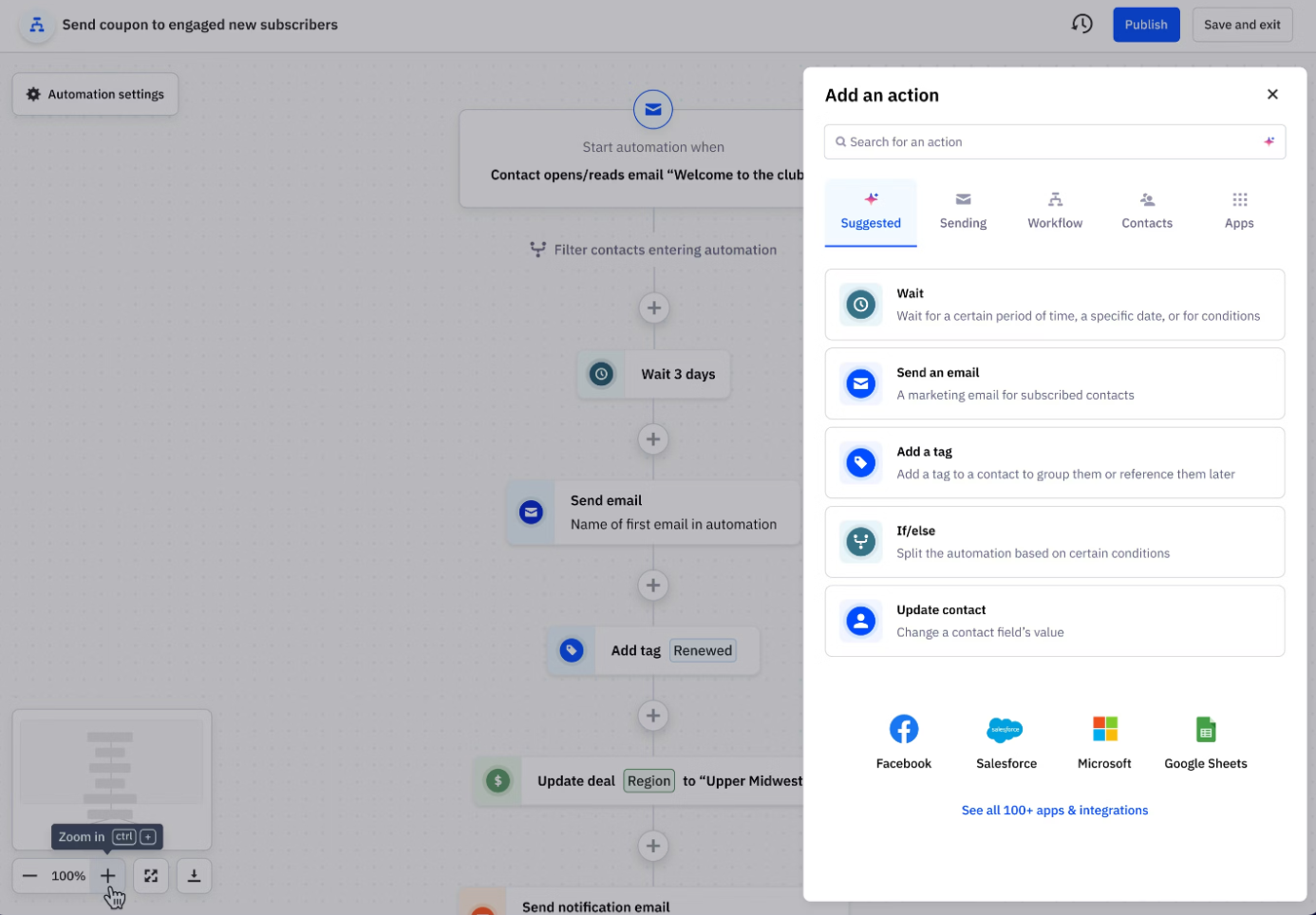Open the version history clock icon
The width and height of the screenshot is (1316, 915).
[x=1081, y=24]
